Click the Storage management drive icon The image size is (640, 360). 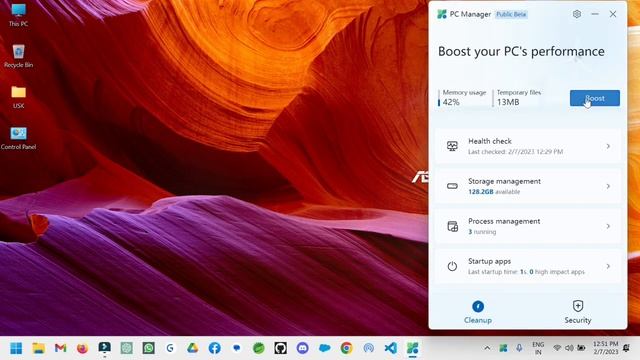[x=452, y=186]
